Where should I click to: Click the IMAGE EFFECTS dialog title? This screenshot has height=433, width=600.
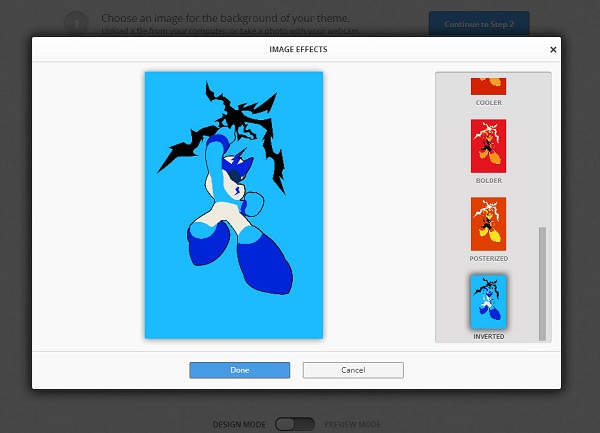298,48
